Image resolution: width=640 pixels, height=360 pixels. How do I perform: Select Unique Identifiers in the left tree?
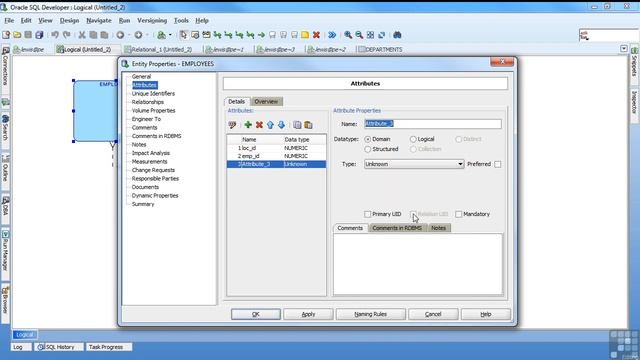tap(153, 93)
